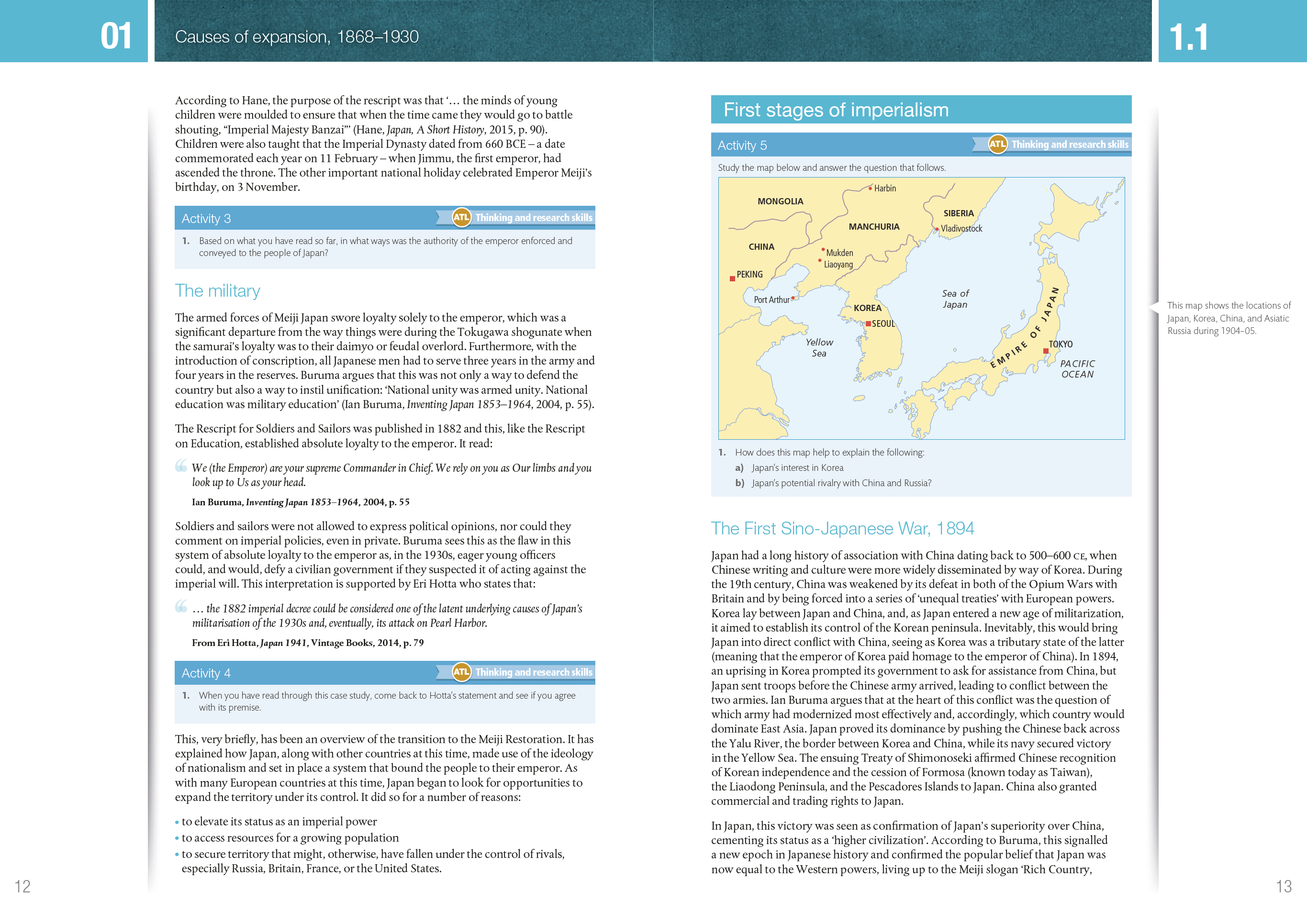Click the red dot marker for Liaoyang

tap(820, 261)
